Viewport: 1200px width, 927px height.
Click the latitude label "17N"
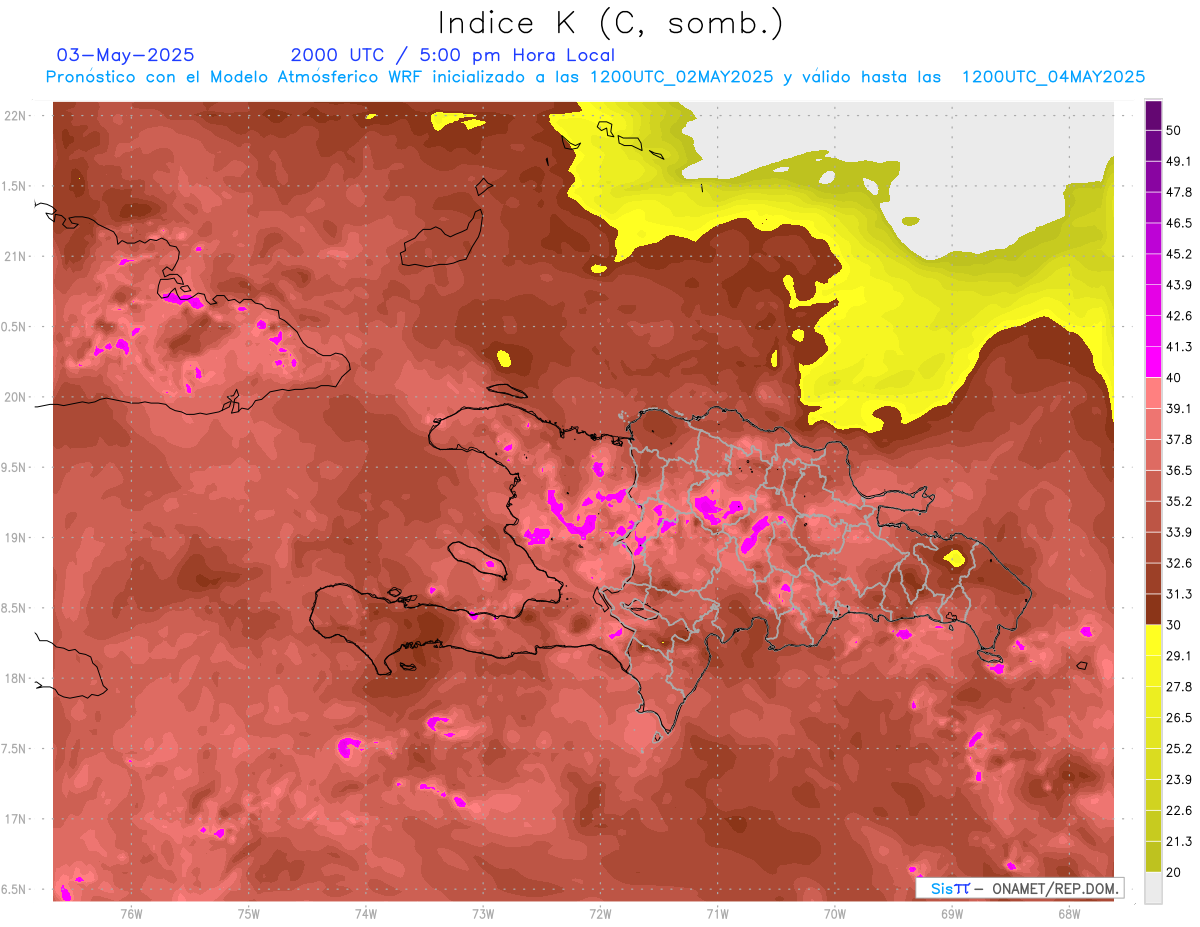click(17, 819)
